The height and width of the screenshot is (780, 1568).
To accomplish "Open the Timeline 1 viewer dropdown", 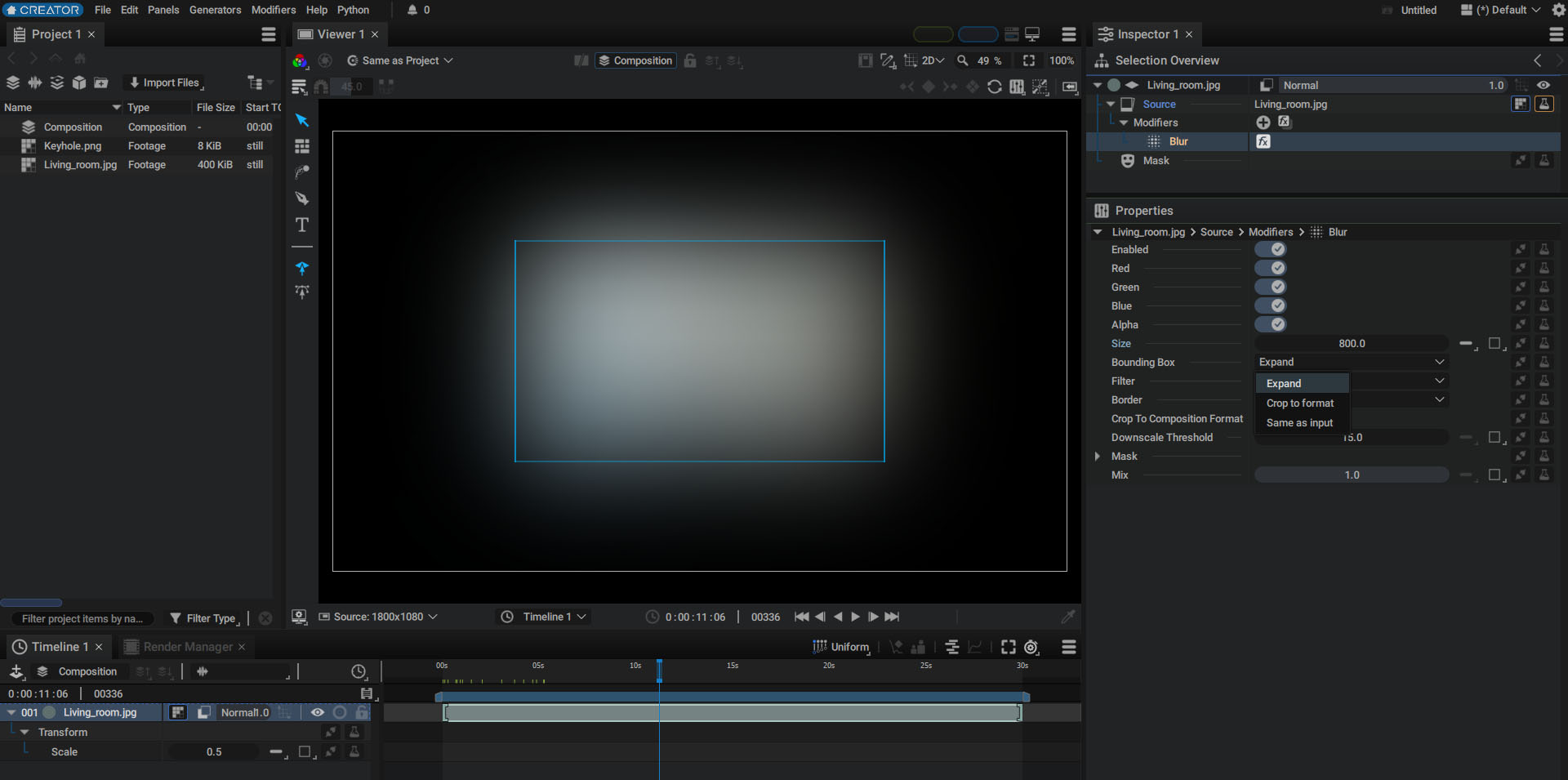I will (544, 617).
